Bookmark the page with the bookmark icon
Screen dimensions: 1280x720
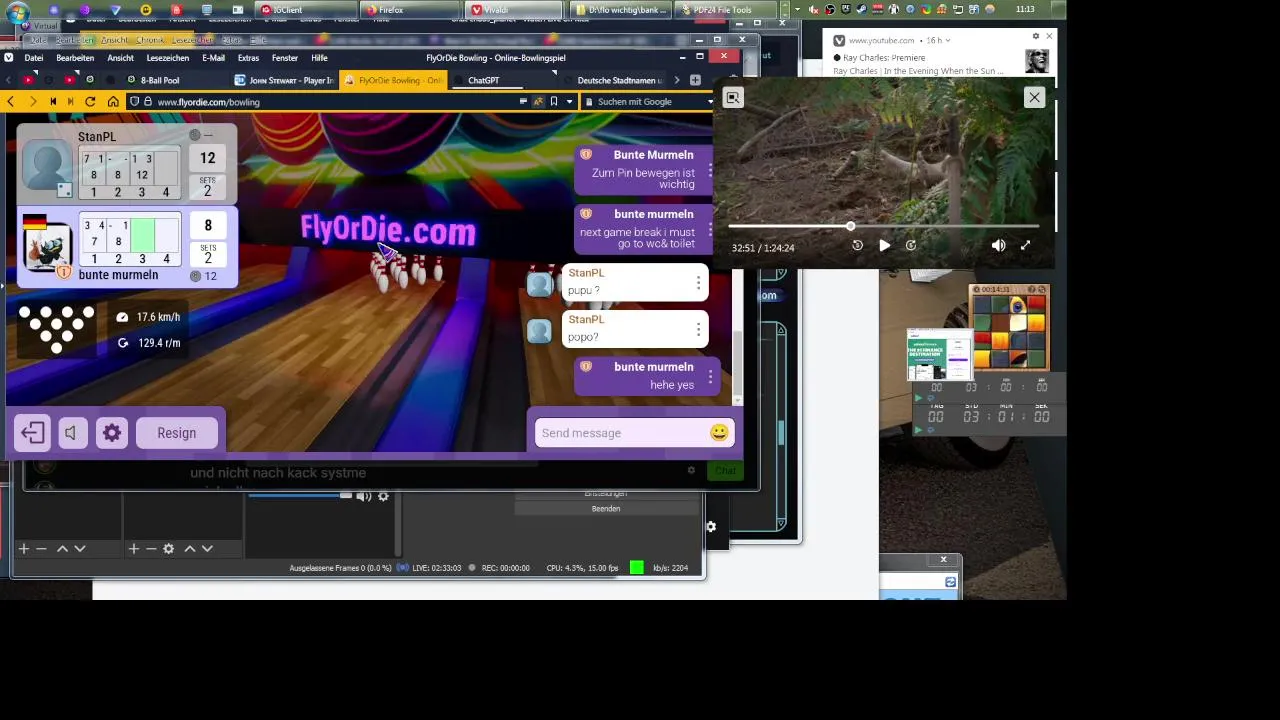(x=554, y=101)
